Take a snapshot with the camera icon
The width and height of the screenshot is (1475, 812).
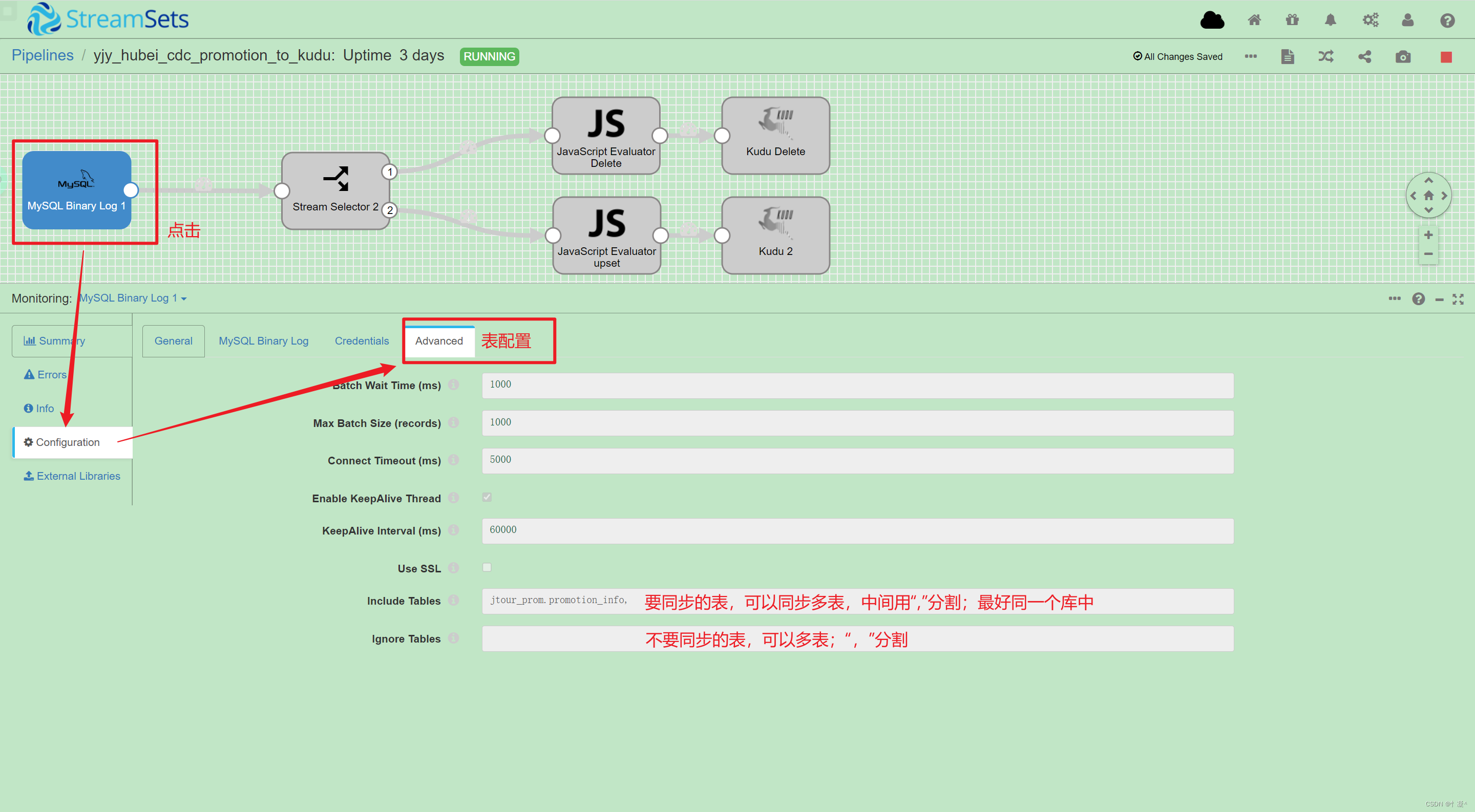click(x=1403, y=57)
